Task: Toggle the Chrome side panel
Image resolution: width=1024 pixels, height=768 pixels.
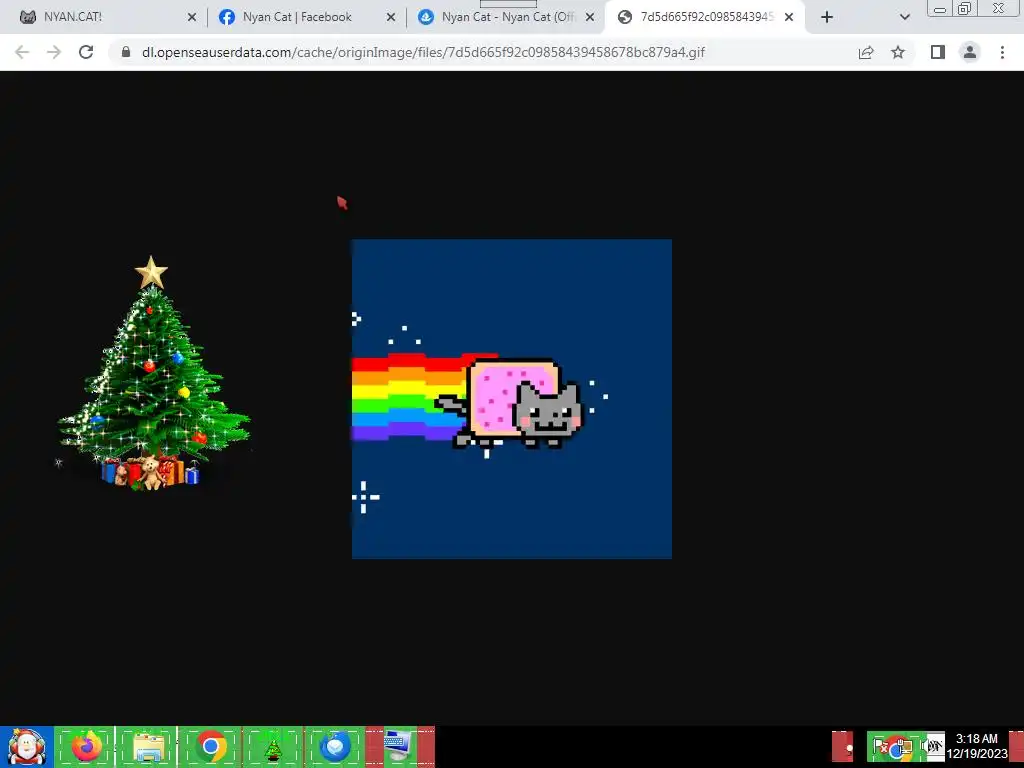Action: (x=938, y=52)
